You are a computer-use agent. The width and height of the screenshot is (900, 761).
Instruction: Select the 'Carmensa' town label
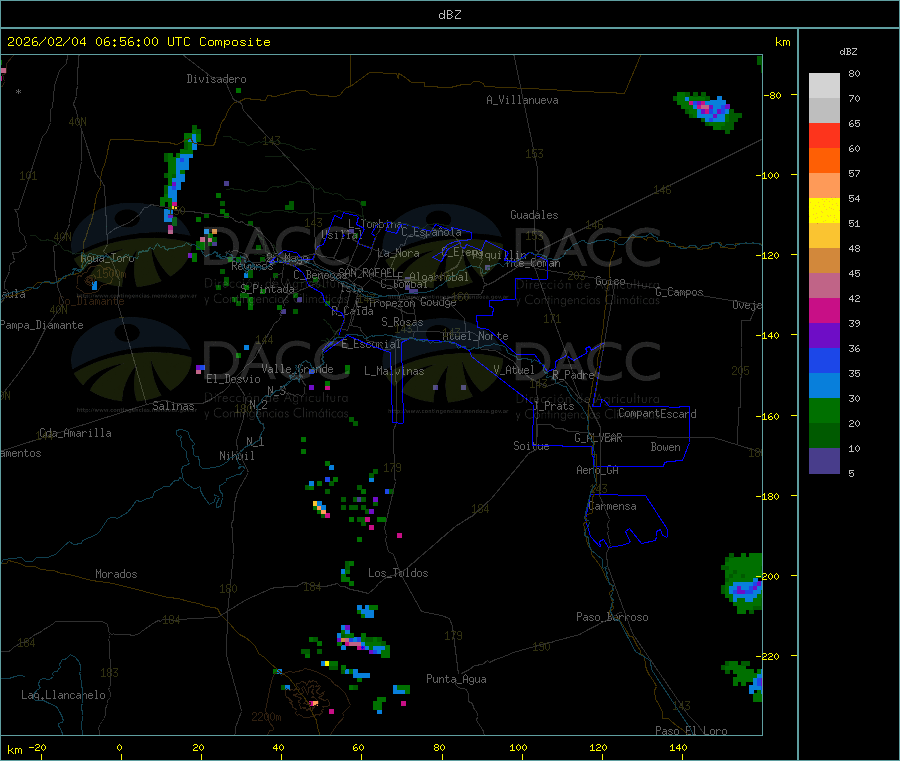coord(612,506)
